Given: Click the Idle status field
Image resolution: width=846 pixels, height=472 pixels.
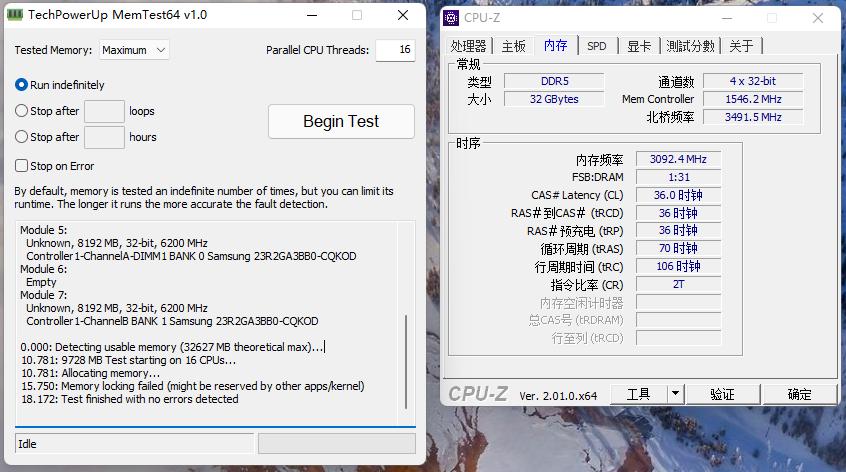Looking at the screenshot, I should tap(134, 444).
